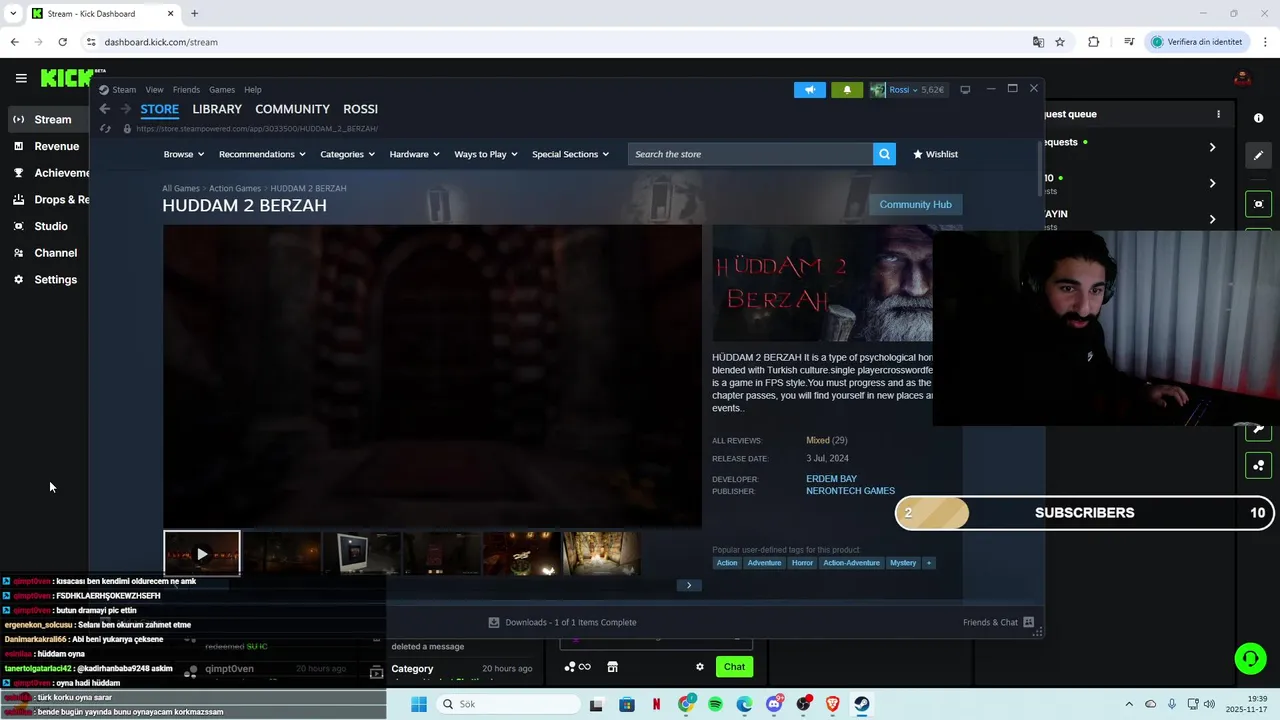Open developer ERDEM BAY link
The height and width of the screenshot is (720, 1280).
(x=831, y=479)
